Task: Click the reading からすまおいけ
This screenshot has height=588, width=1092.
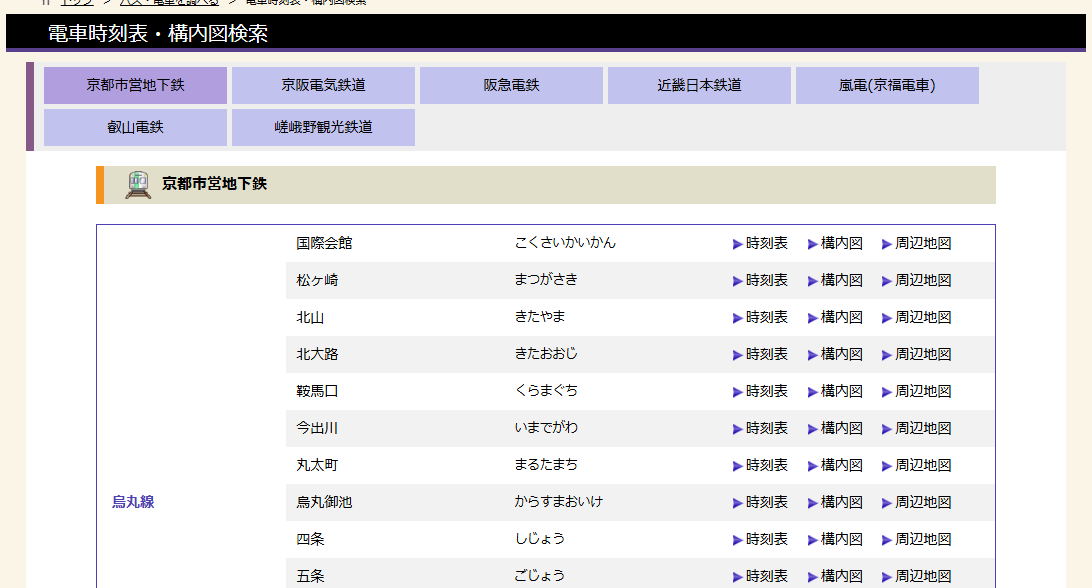Action: pyautogui.click(x=559, y=501)
